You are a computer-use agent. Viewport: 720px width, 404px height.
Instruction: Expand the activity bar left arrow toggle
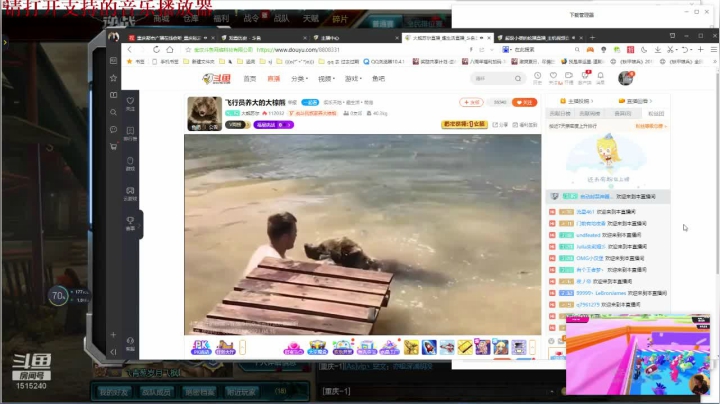coord(242,347)
